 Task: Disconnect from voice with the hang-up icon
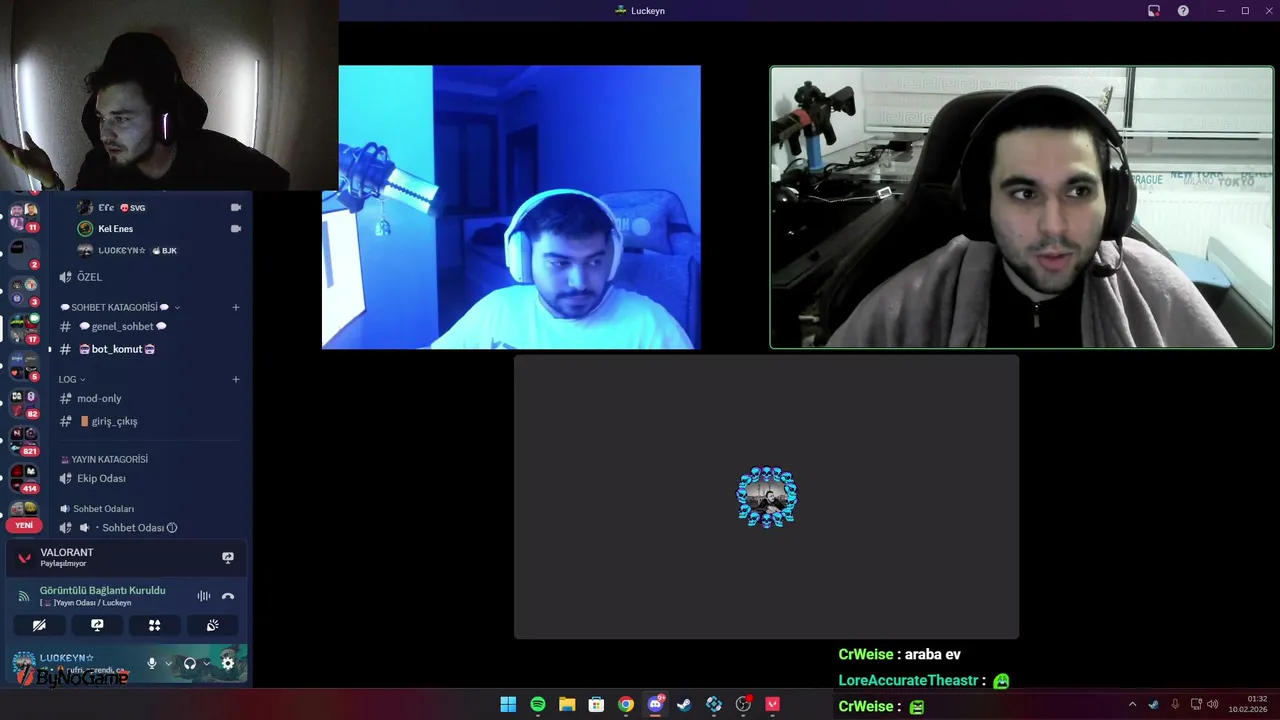point(228,596)
